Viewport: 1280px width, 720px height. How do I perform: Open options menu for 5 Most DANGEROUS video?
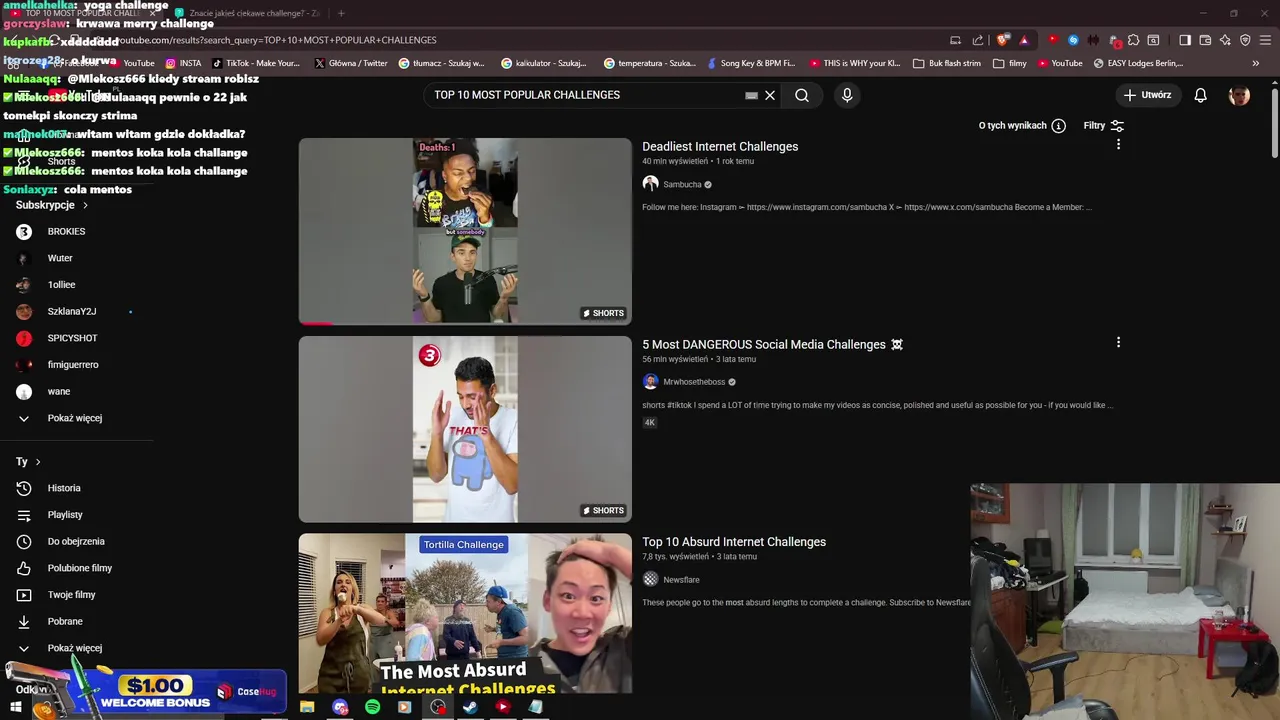[1118, 342]
